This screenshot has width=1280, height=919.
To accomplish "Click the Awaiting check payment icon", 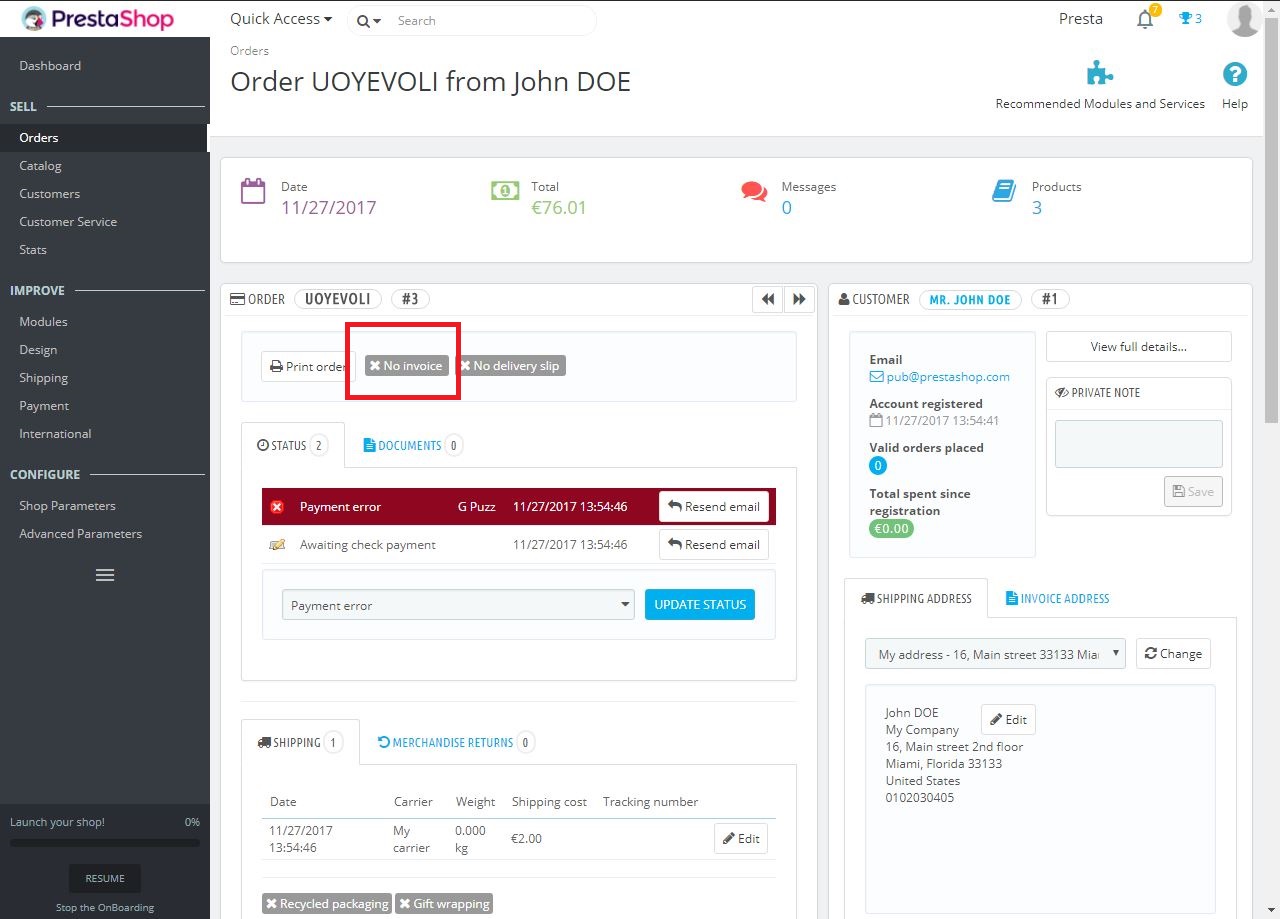I will (277, 545).
